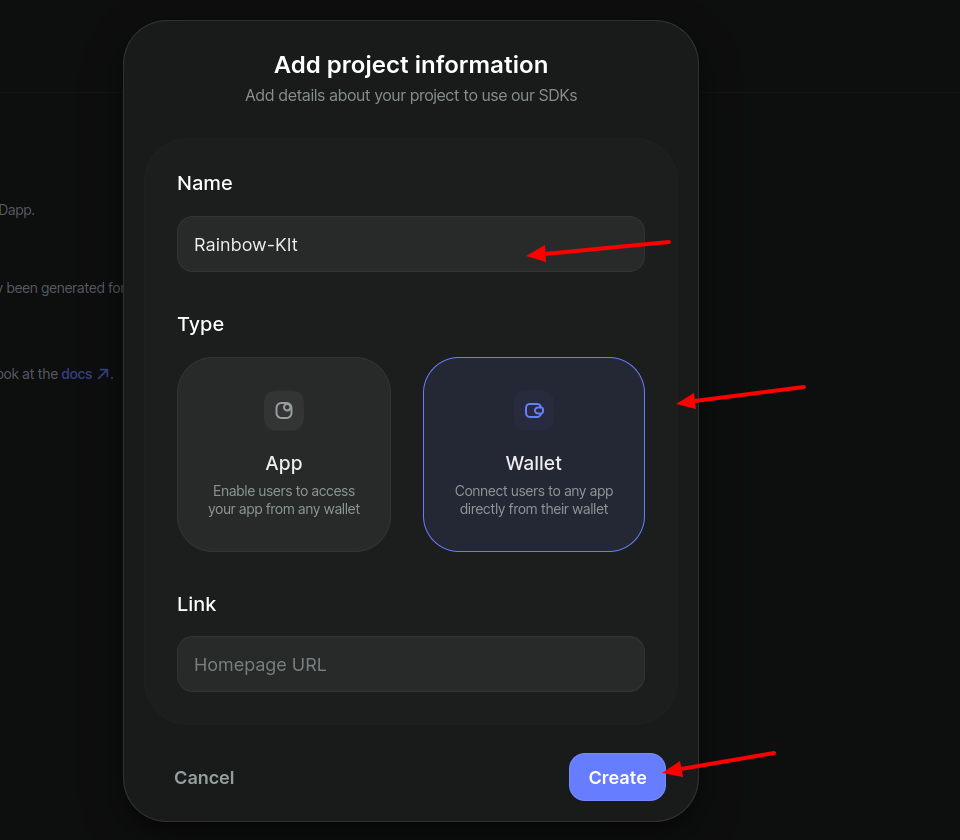Screen dimensions: 960x840
Task: Select the Wallet project type card
Action: (534, 454)
